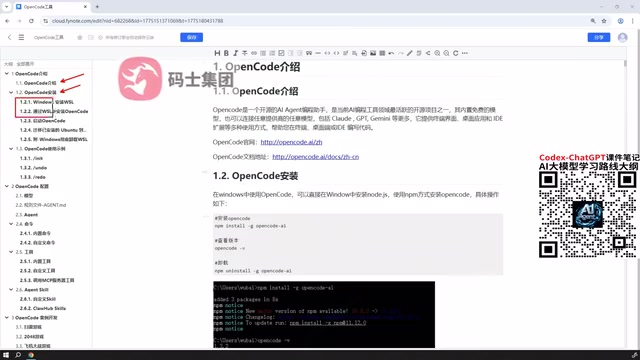640x360 pixels.
Task: Click the blue save button in header
Action: [191, 37]
